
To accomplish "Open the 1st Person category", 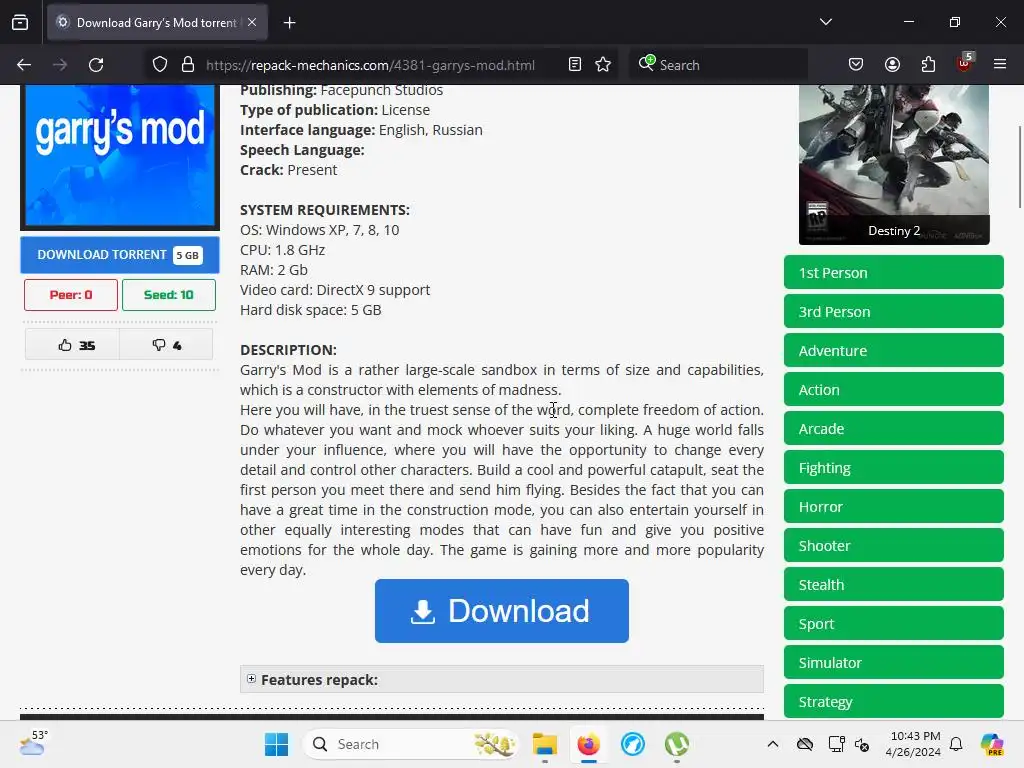I will point(893,272).
